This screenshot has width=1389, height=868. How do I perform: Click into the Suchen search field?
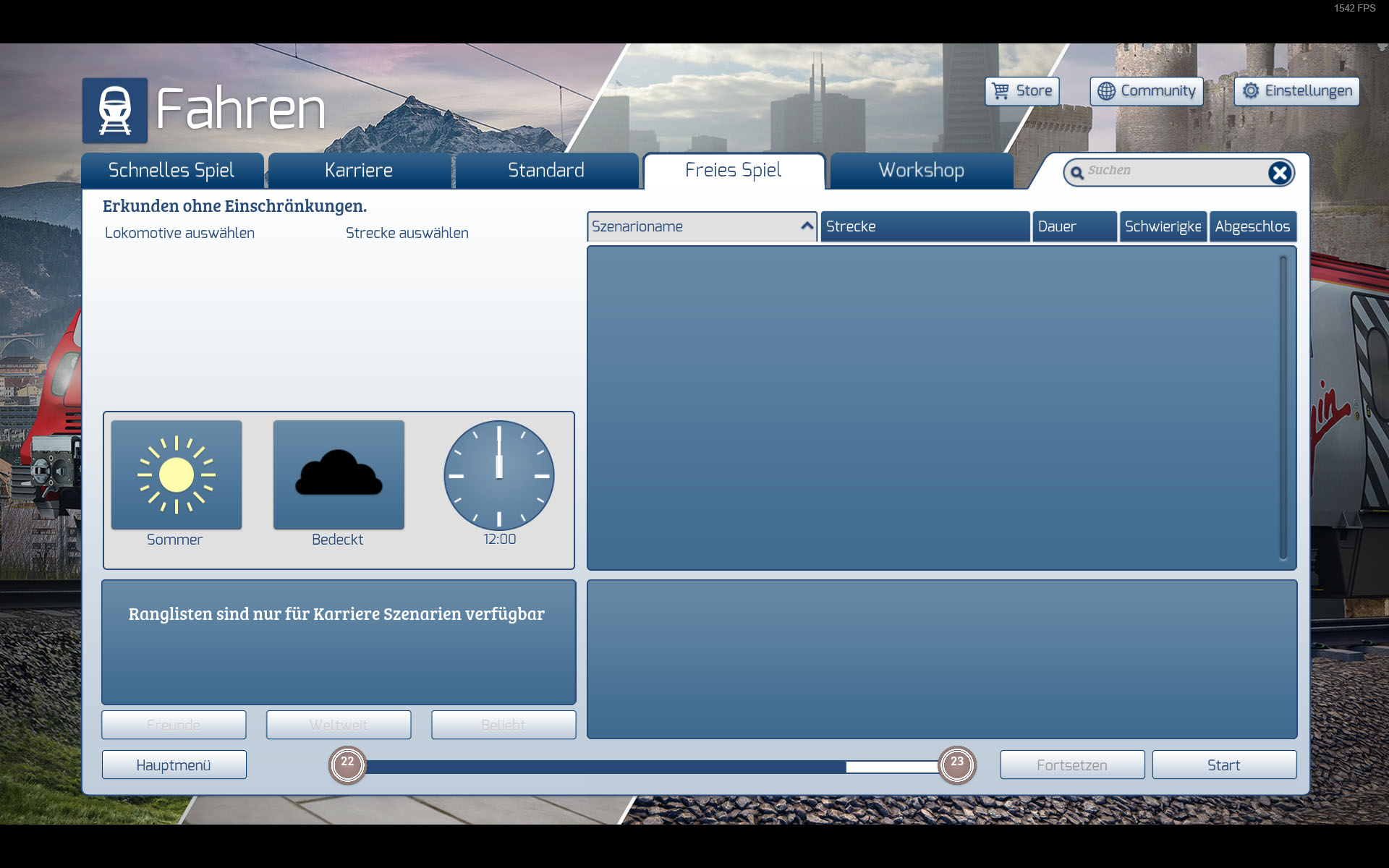tap(1172, 171)
